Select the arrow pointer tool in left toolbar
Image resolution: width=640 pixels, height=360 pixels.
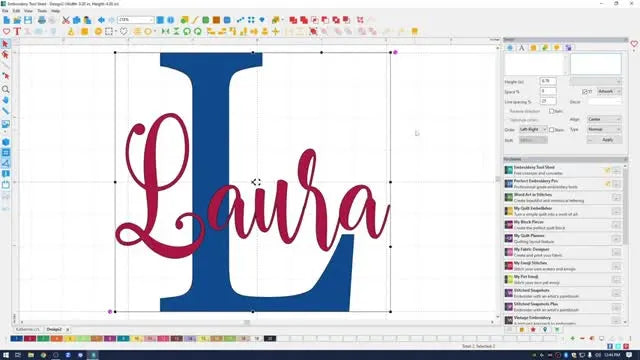(5, 44)
